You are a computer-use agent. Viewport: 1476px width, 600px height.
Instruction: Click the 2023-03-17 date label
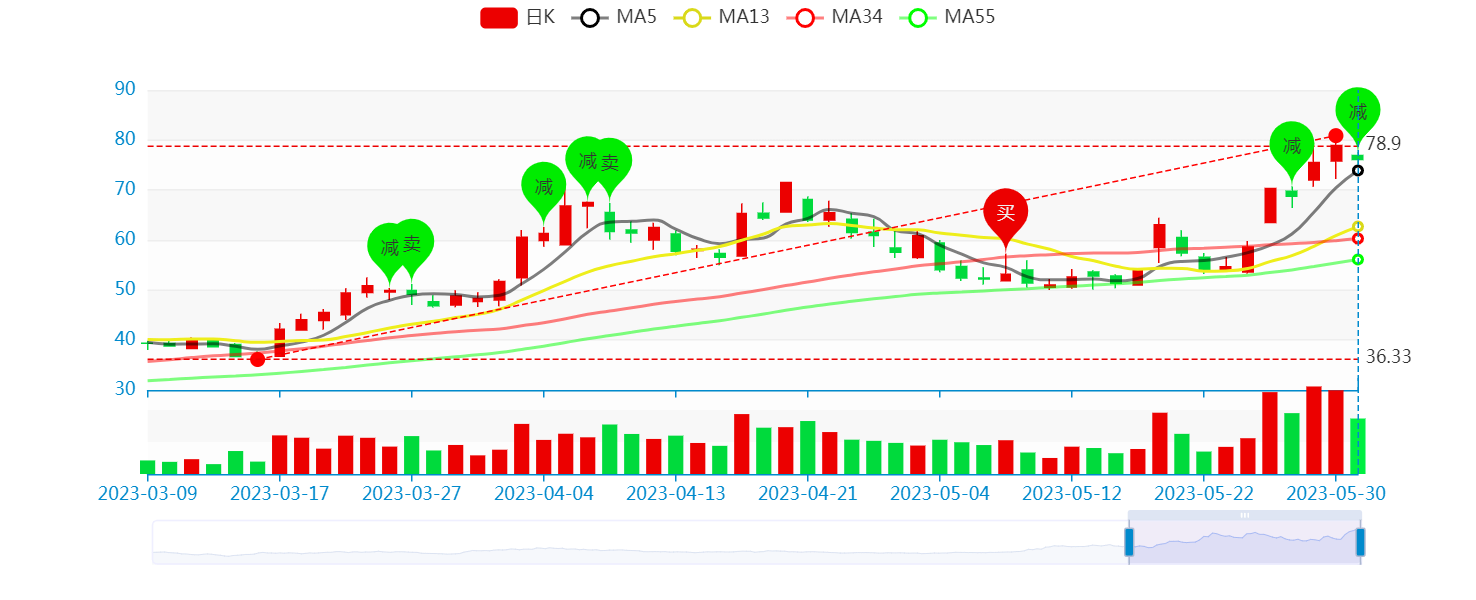click(279, 493)
